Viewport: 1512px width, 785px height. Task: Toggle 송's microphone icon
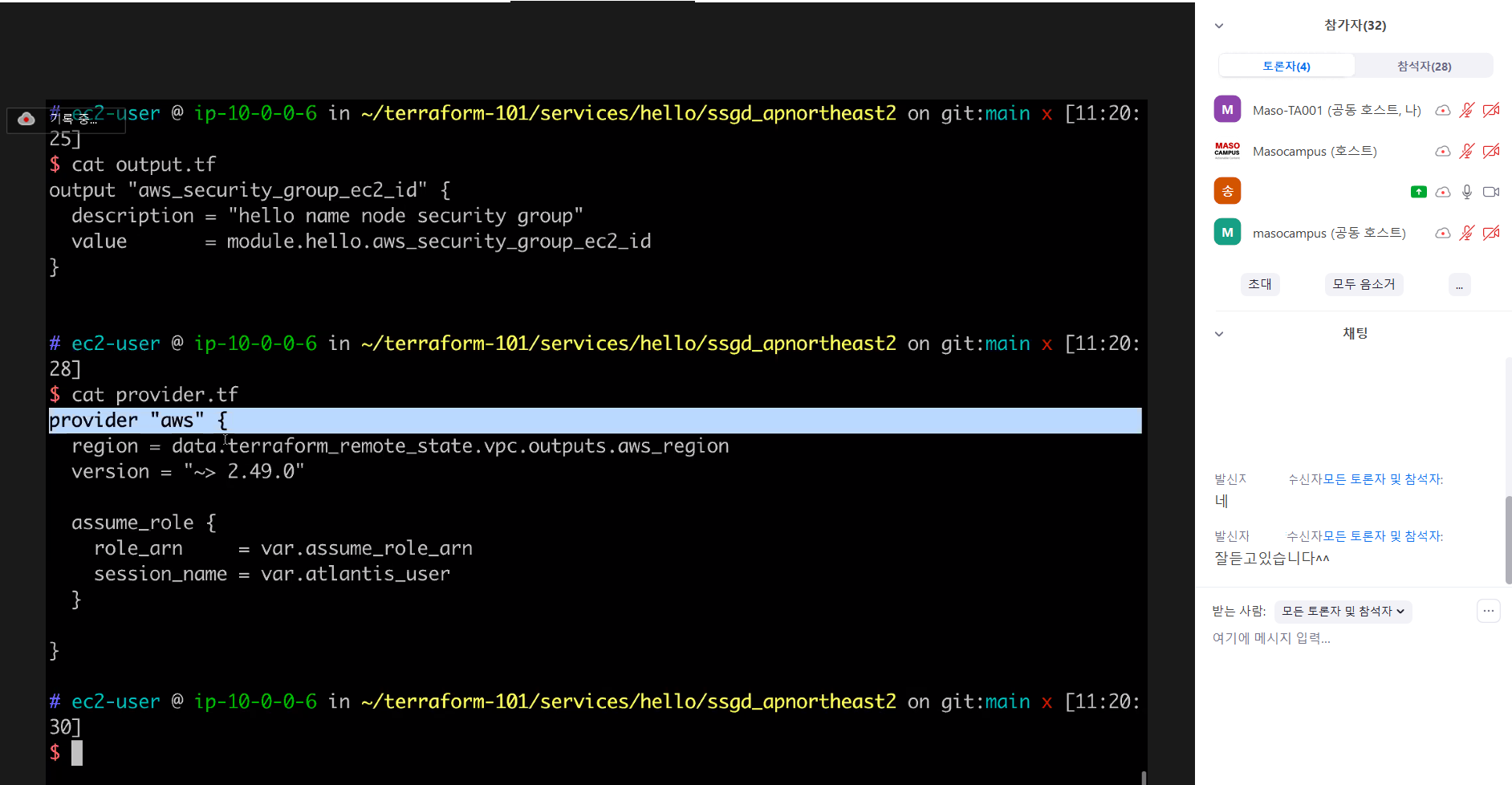(x=1466, y=192)
